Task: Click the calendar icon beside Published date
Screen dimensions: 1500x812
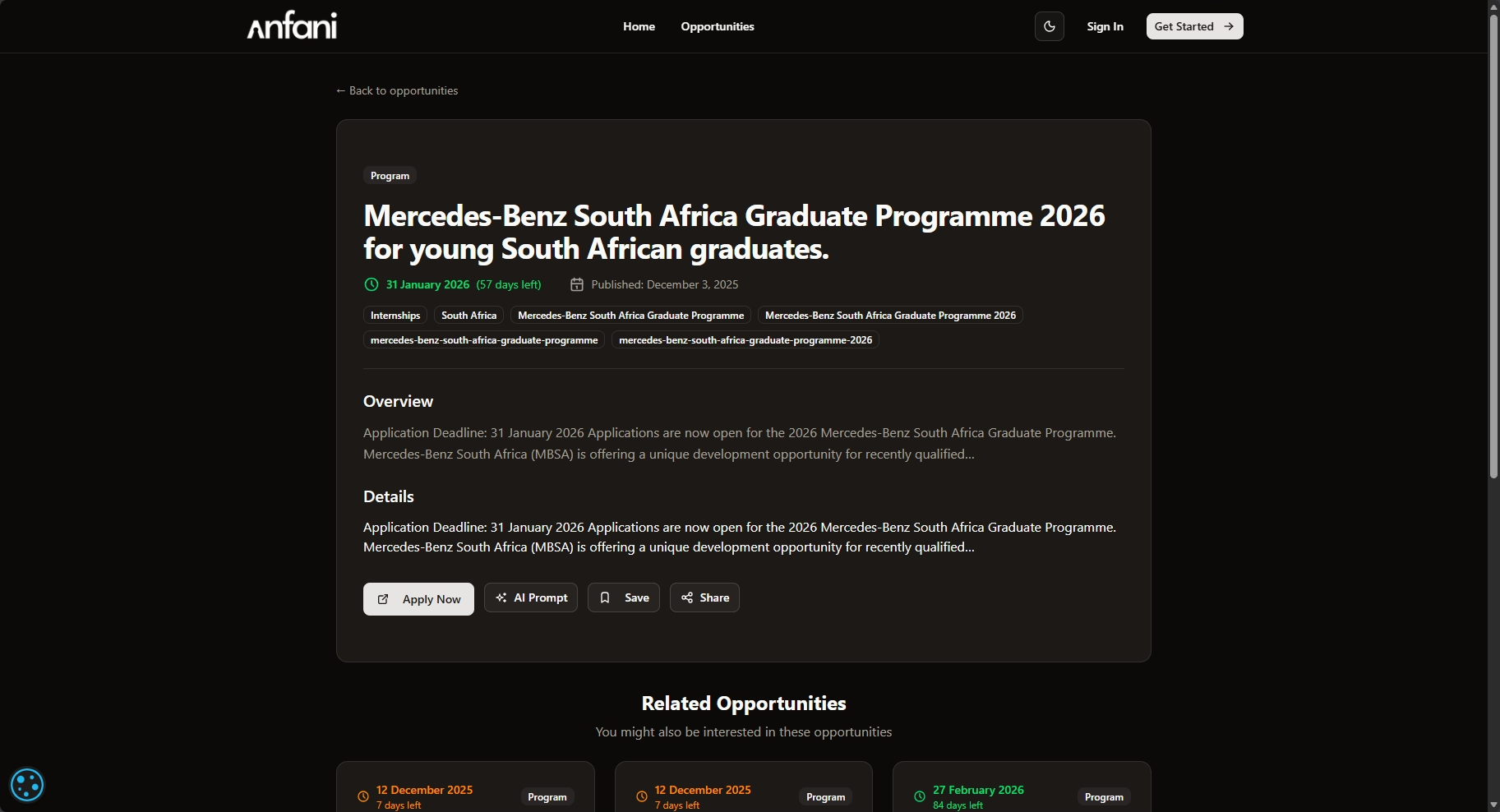Action: click(x=577, y=284)
